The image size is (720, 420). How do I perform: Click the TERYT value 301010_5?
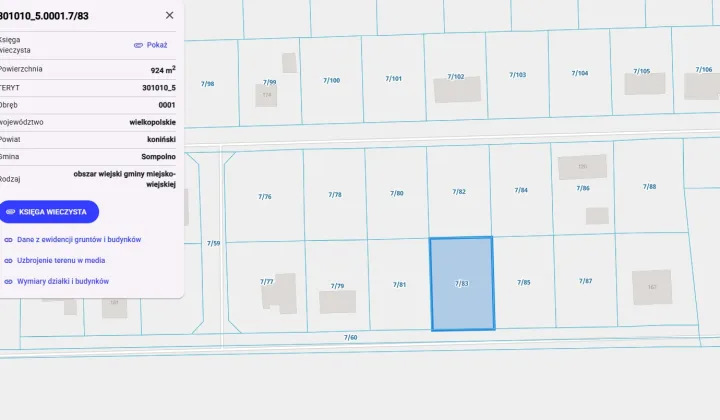click(159, 88)
